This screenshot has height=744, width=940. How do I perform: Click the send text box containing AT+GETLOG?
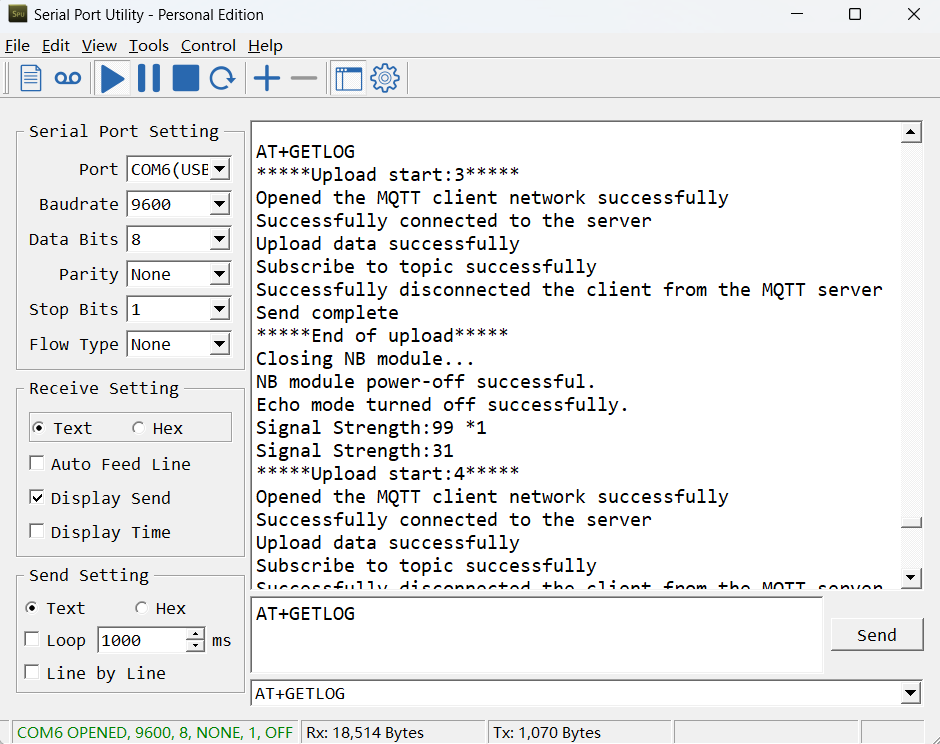[x=537, y=635]
